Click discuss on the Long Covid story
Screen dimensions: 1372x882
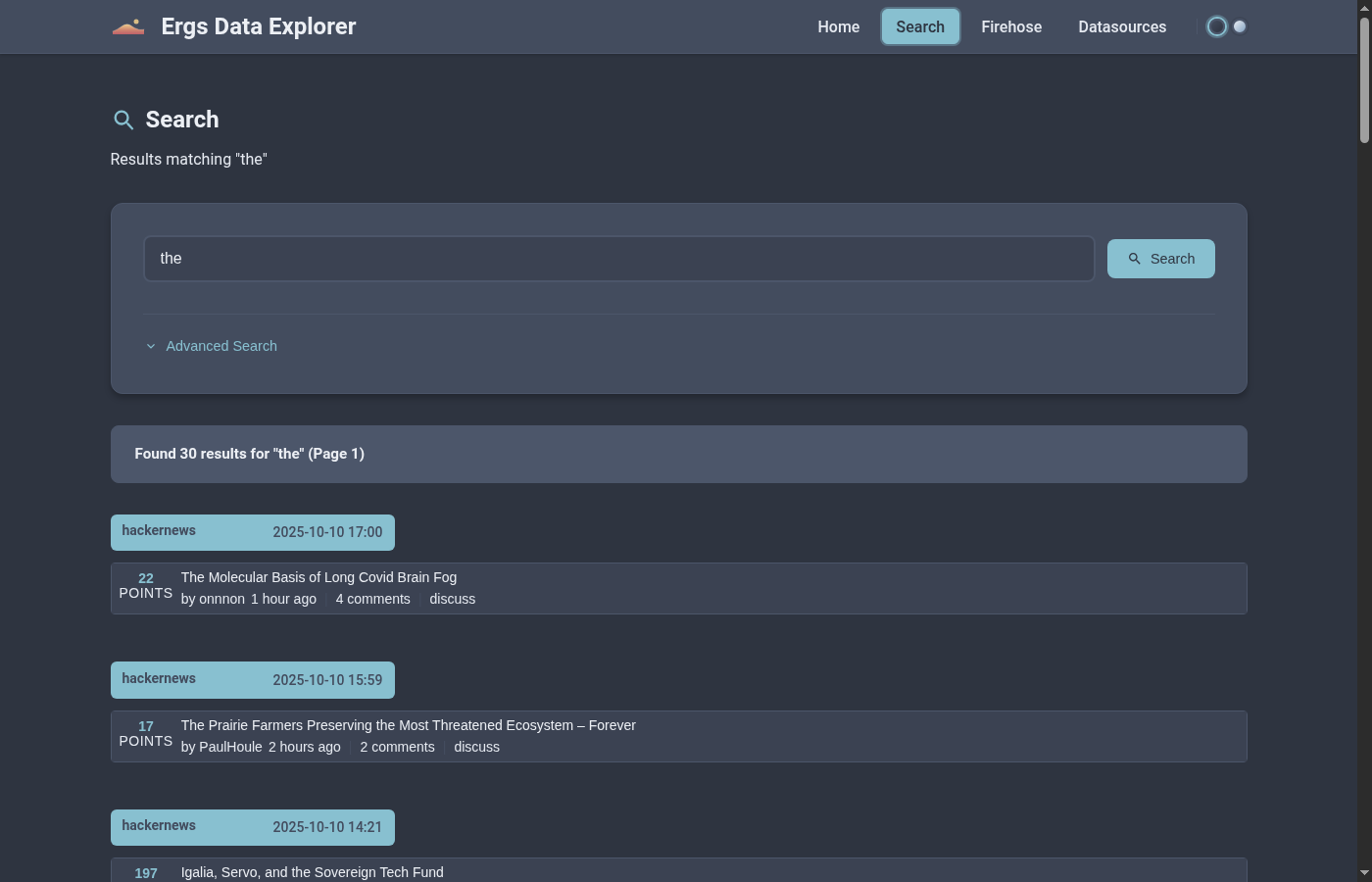click(452, 599)
